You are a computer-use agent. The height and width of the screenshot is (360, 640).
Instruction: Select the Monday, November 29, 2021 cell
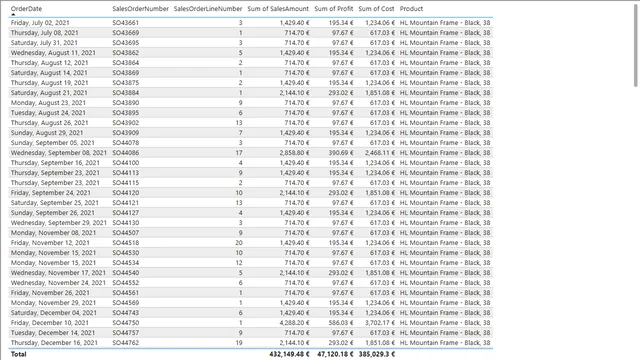(53, 303)
